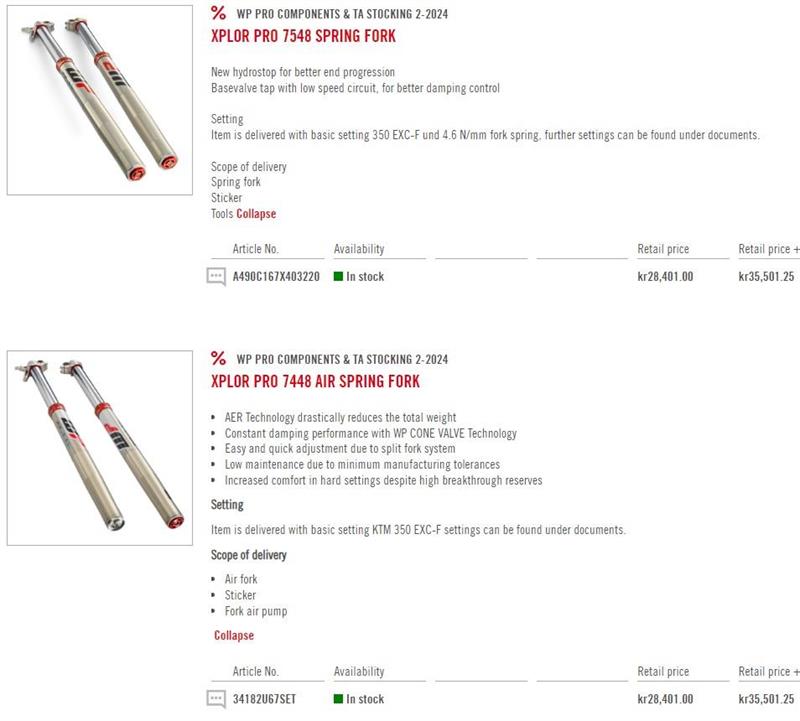
Task: Click Article No. header in spring fork table
Action: (256, 249)
